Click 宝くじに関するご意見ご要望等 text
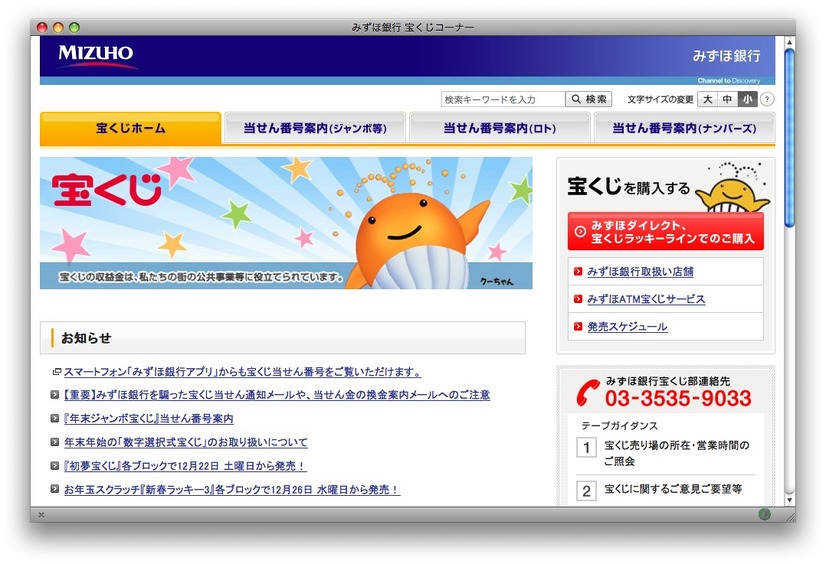The height and width of the screenshot is (564, 826). pos(673,489)
